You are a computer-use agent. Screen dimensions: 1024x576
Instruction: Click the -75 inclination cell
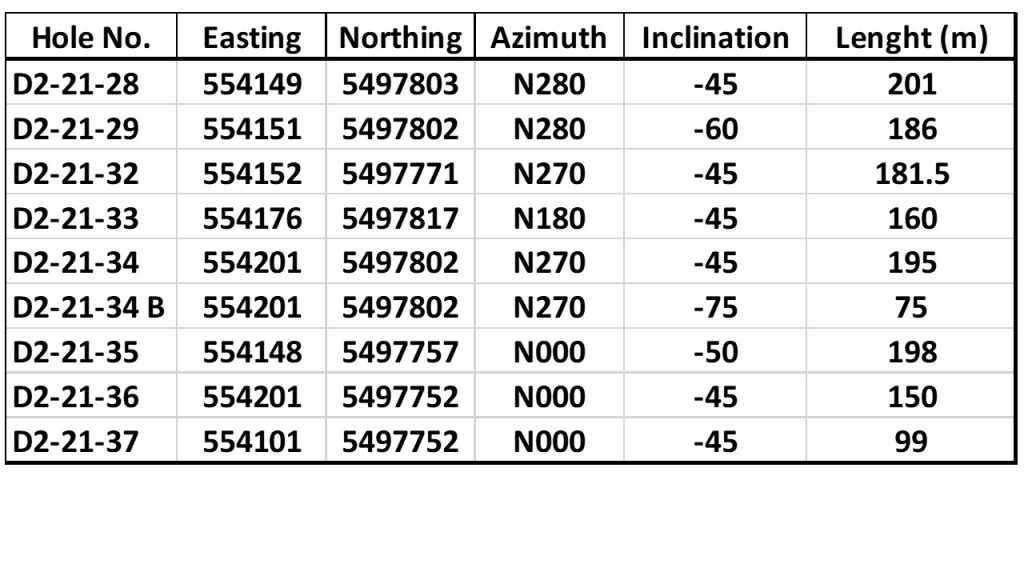(716, 308)
